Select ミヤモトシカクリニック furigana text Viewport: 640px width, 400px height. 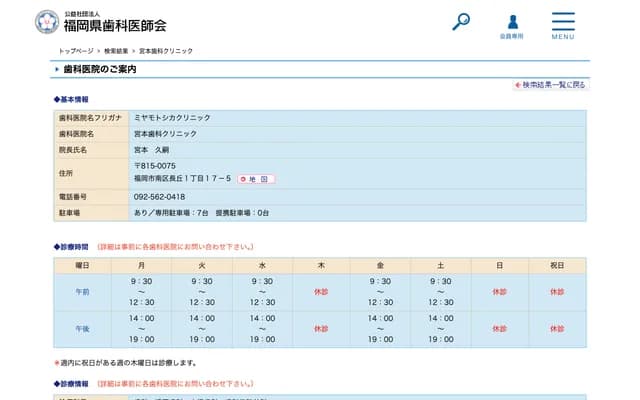point(172,118)
